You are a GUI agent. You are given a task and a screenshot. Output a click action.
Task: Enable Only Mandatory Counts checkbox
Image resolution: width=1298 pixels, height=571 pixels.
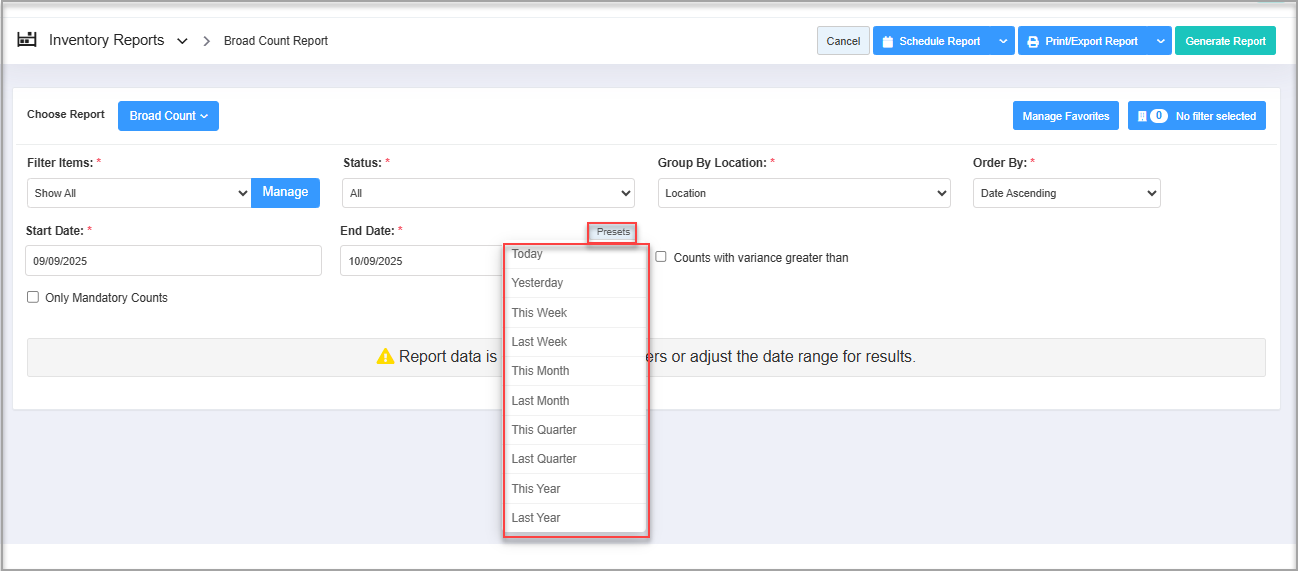point(33,297)
